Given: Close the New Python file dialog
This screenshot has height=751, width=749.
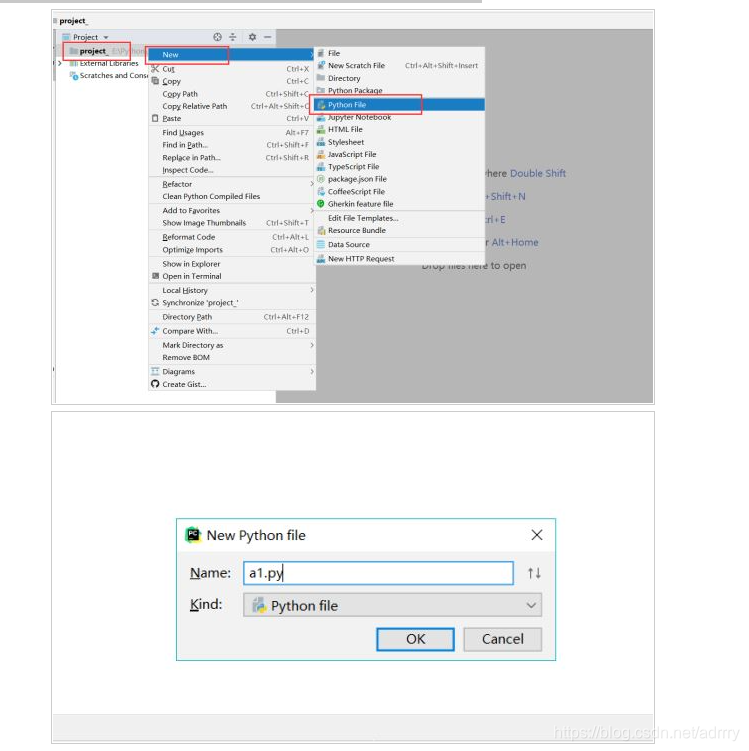Looking at the screenshot, I should [537, 535].
